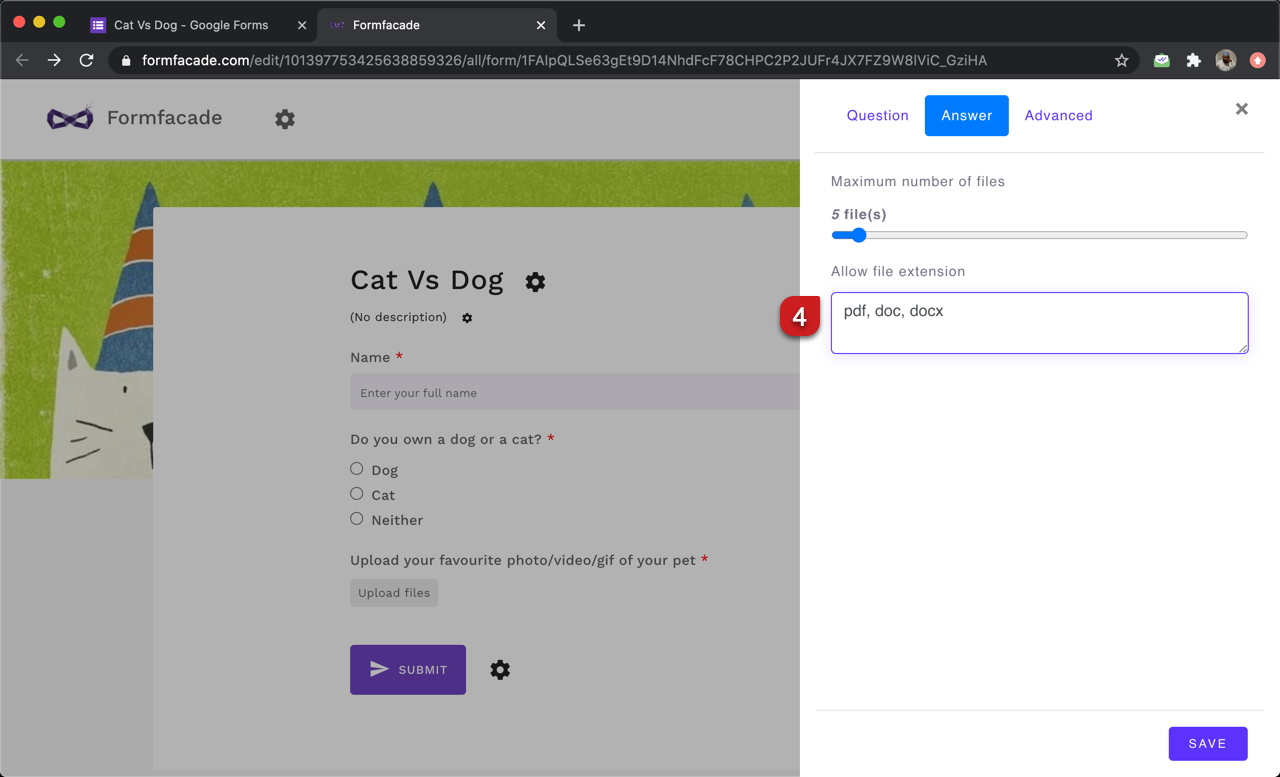Click the browser back arrow
This screenshot has height=777, width=1280.
coord(22,60)
